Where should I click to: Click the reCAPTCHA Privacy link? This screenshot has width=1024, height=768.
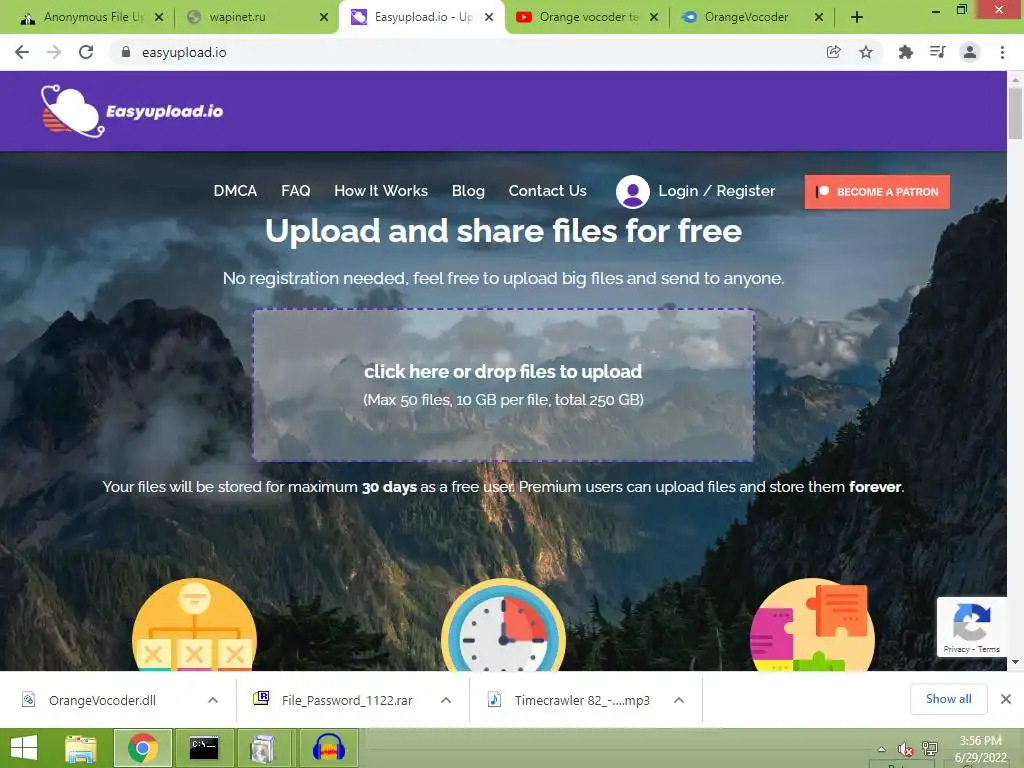[956, 649]
